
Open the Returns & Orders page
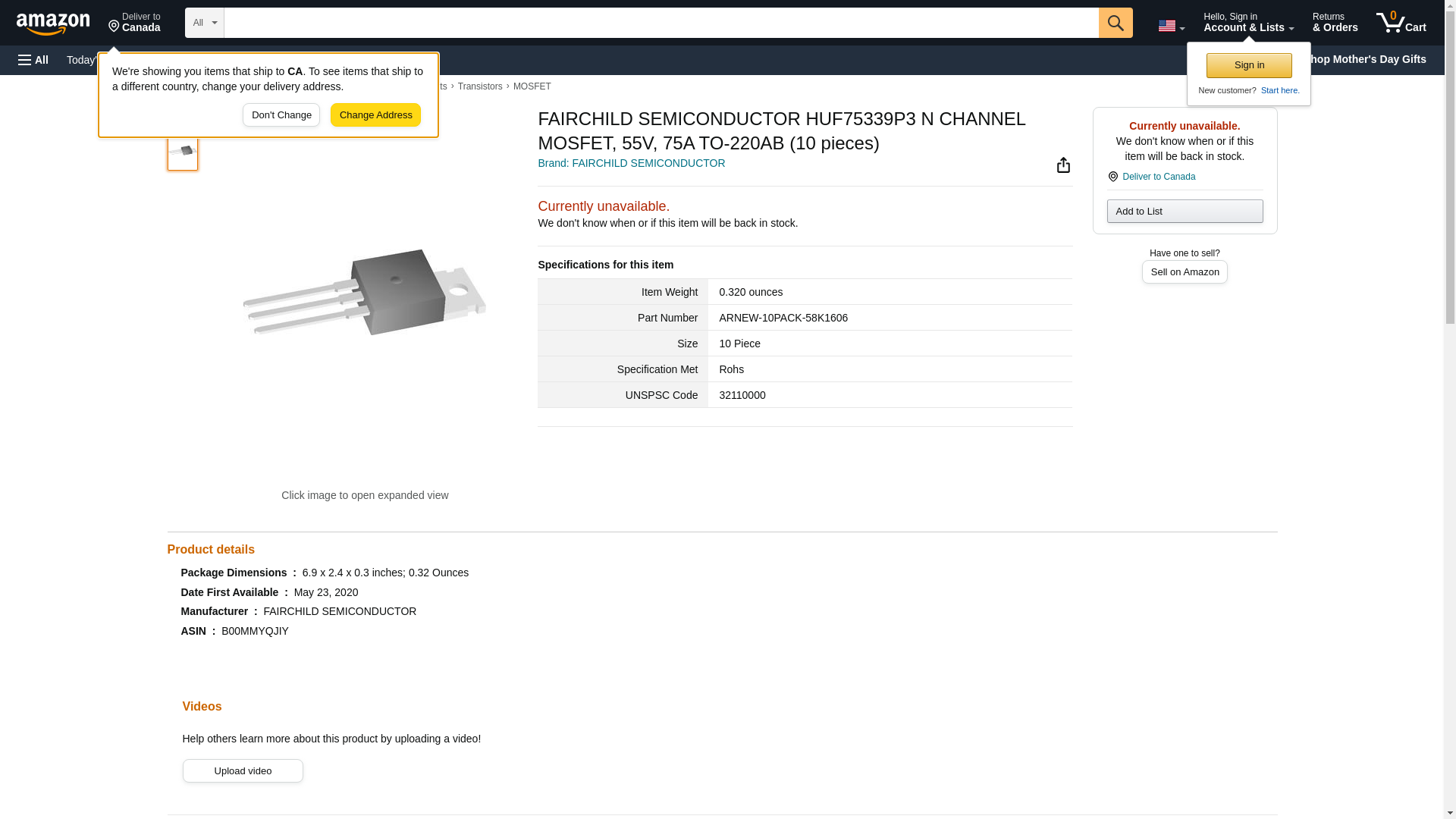click(1335, 23)
